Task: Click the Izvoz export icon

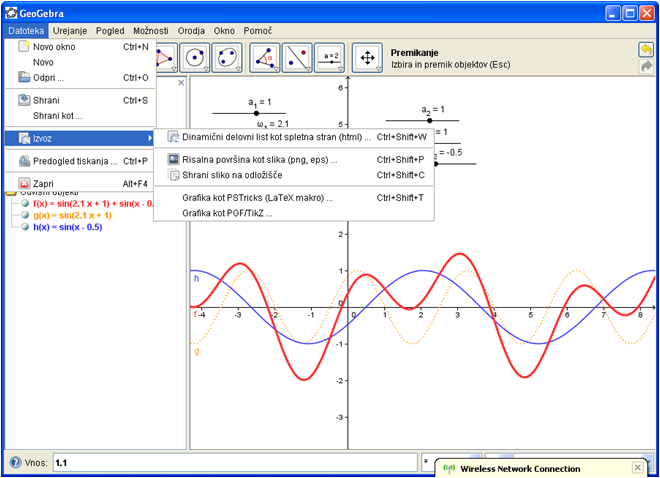Action: coord(24,138)
